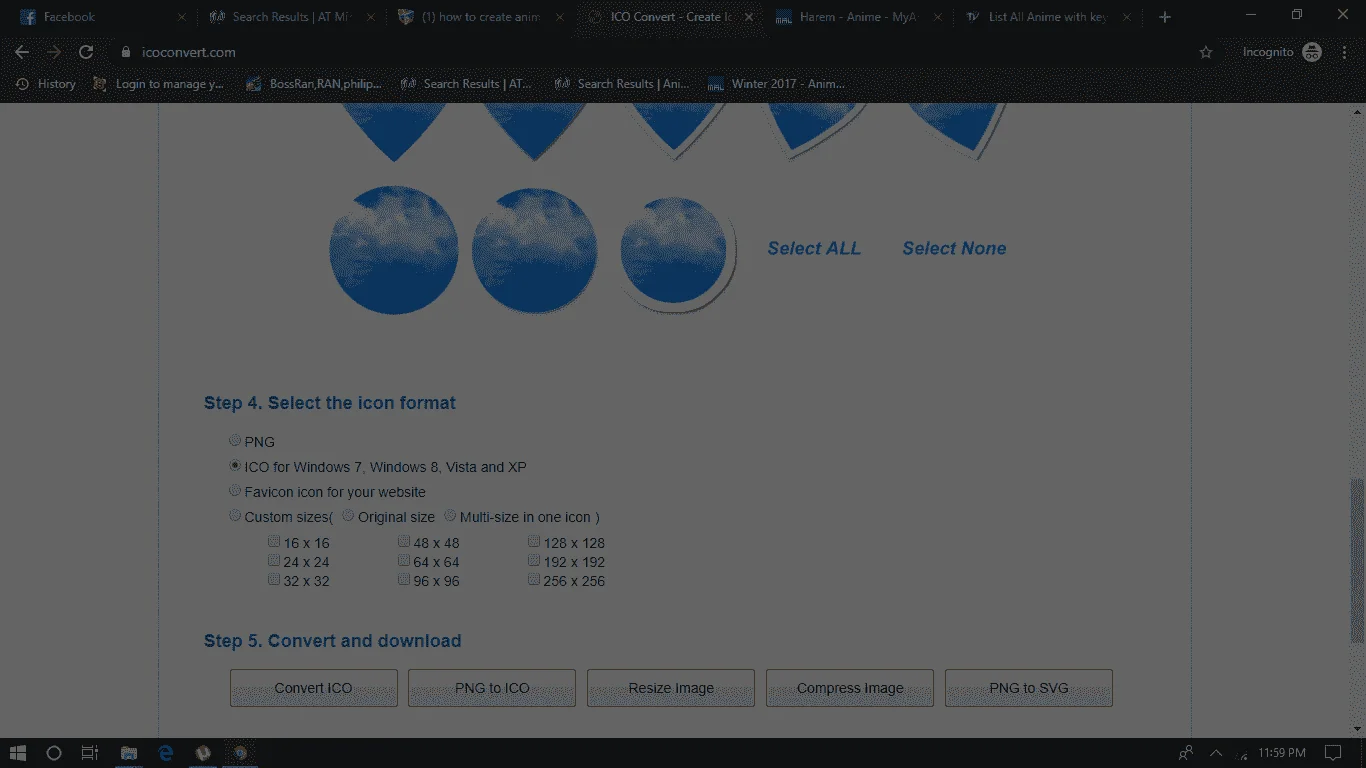The width and height of the screenshot is (1366, 768).
Task: Open the notification center icon
Action: (1332, 753)
